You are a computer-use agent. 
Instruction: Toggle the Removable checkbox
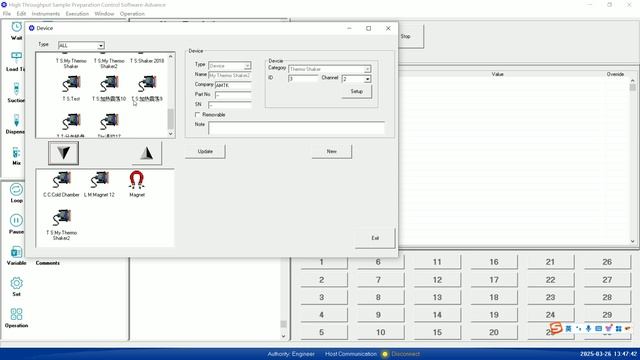pos(198,115)
